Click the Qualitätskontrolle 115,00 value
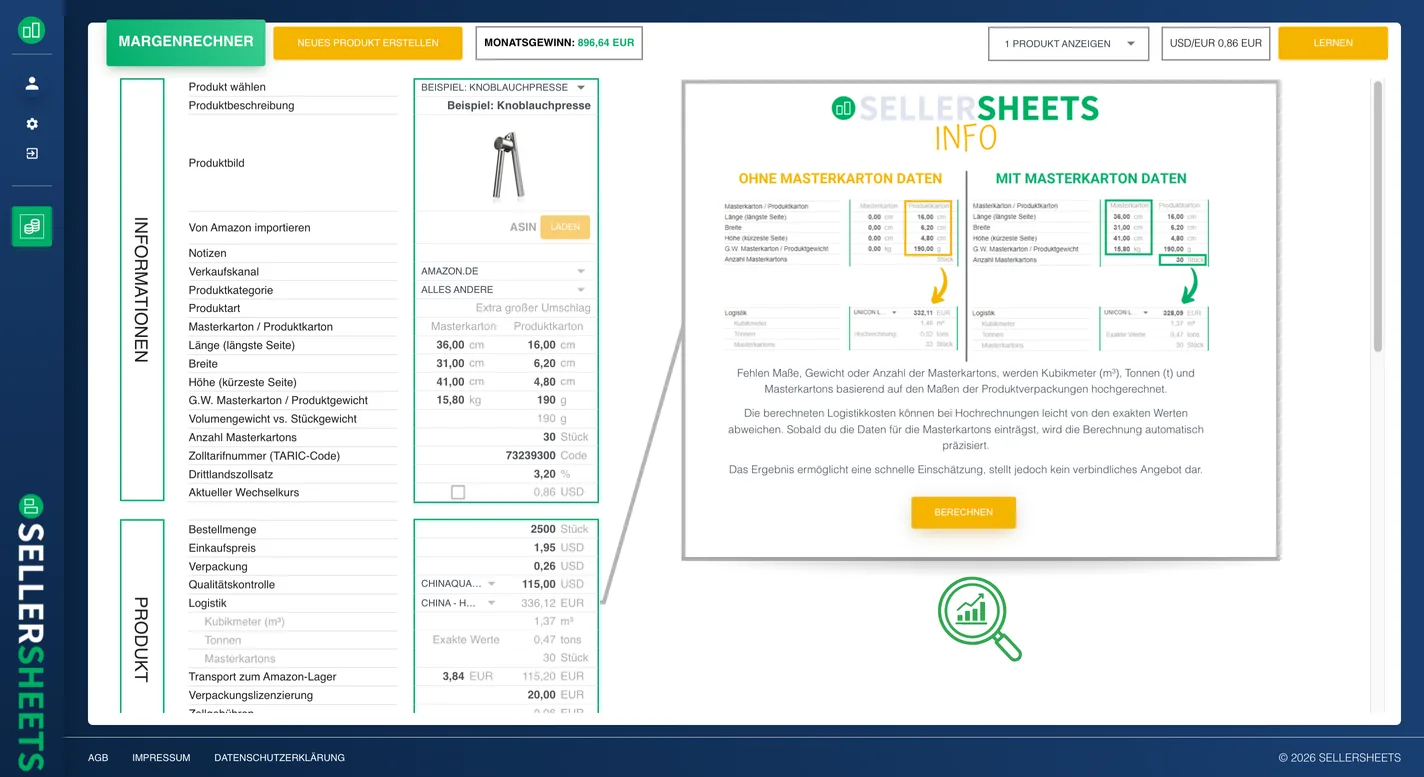Image resolution: width=1424 pixels, height=777 pixels. (539, 584)
